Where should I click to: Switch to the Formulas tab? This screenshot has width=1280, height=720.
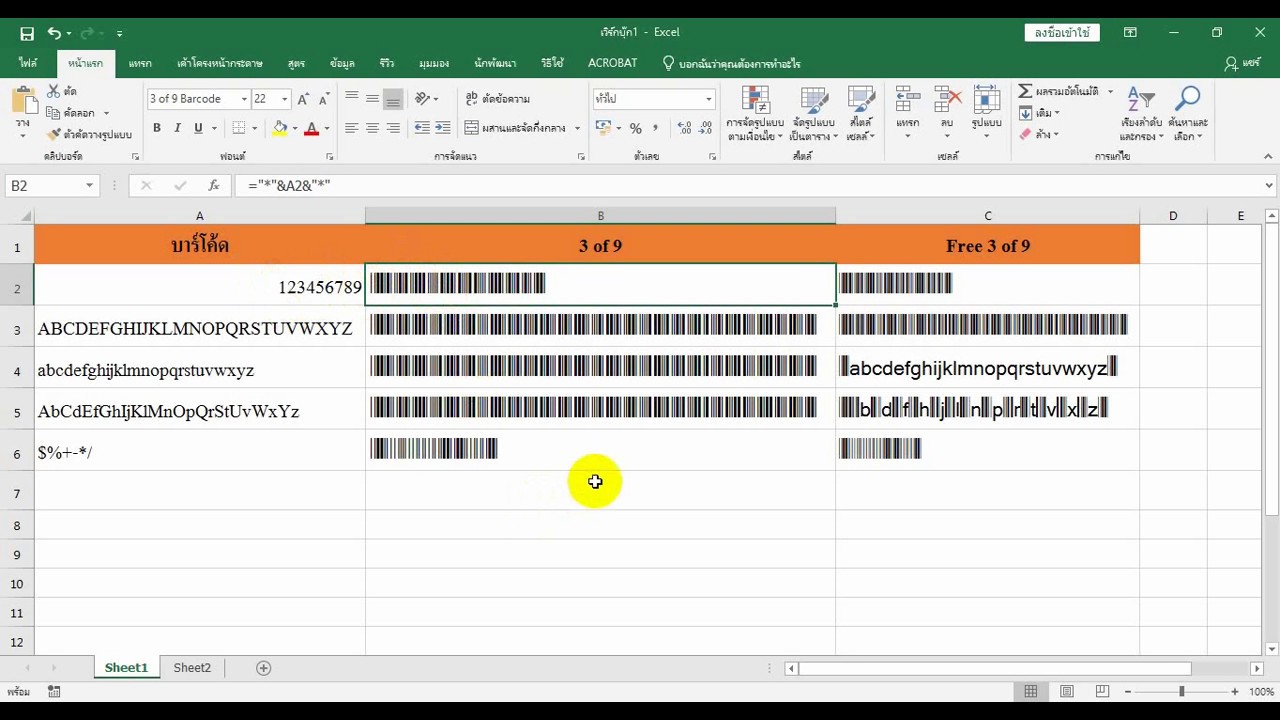tap(296, 63)
